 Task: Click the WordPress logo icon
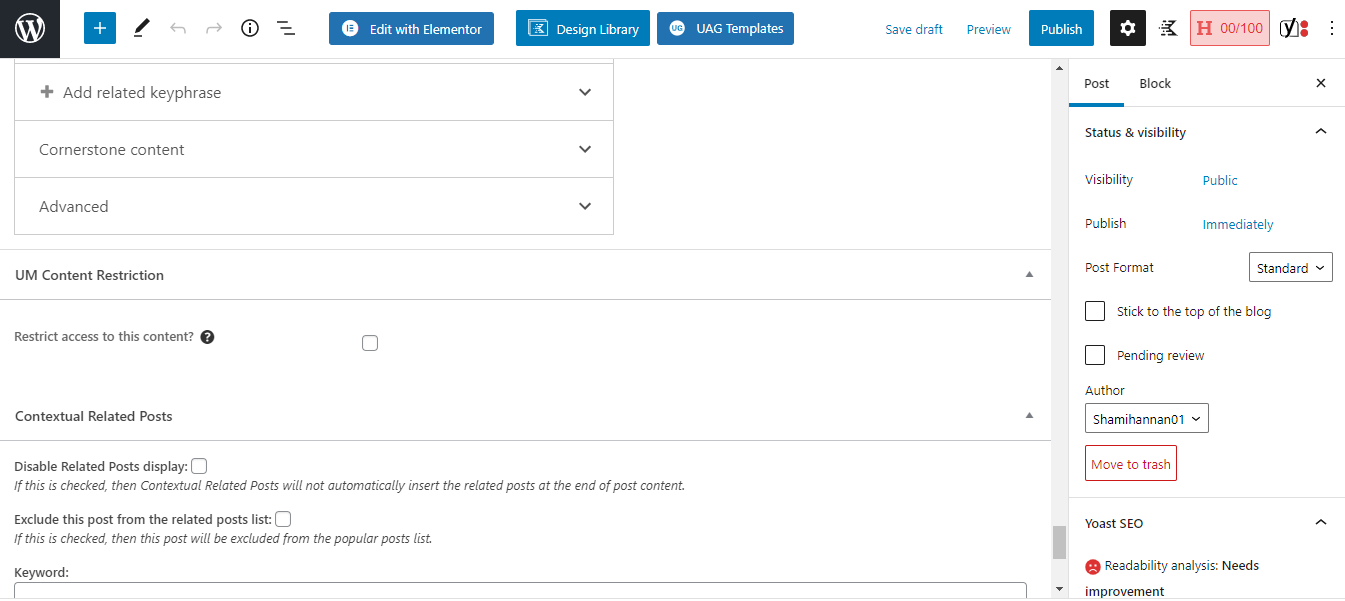click(x=30, y=29)
